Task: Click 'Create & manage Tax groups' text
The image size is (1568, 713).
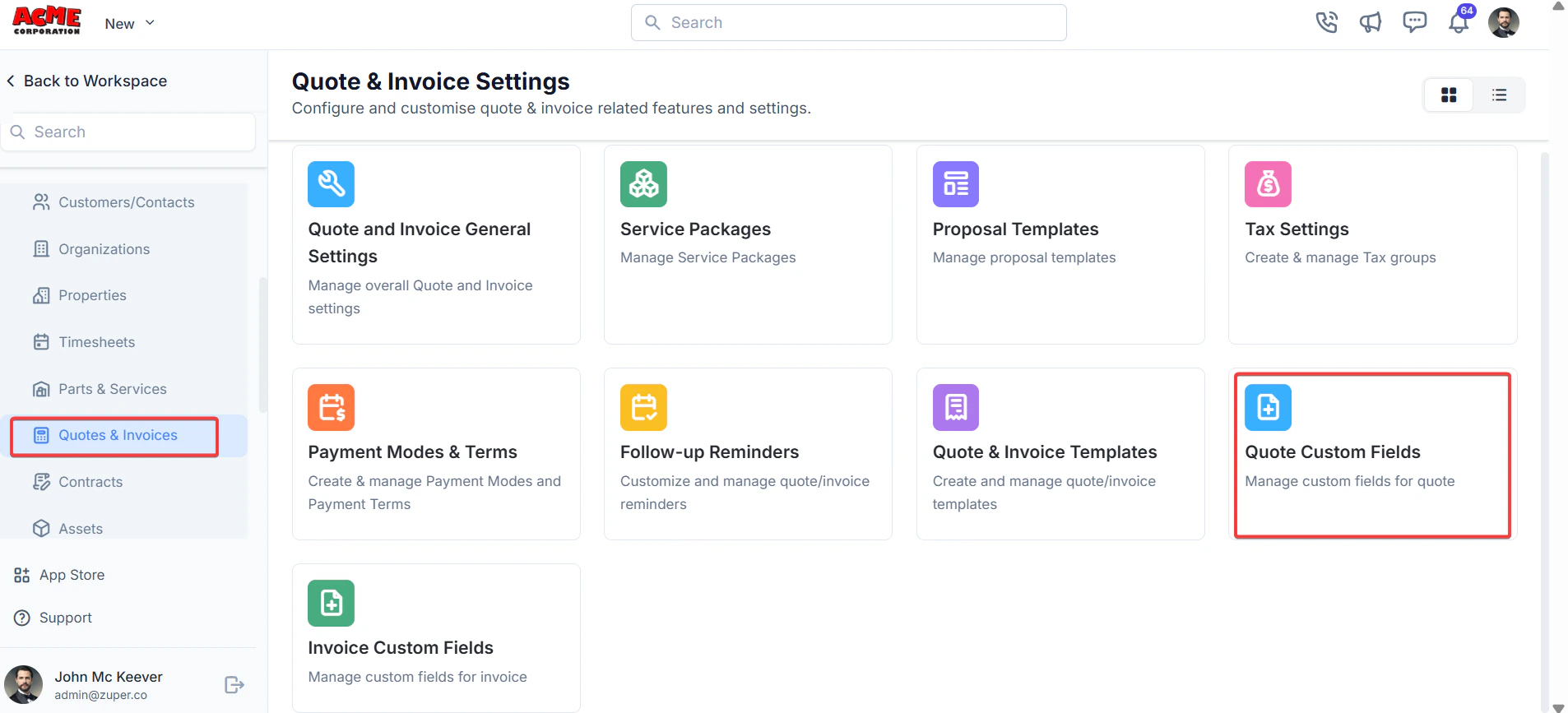Action: pyautogui.click(x=1340, y=257)
